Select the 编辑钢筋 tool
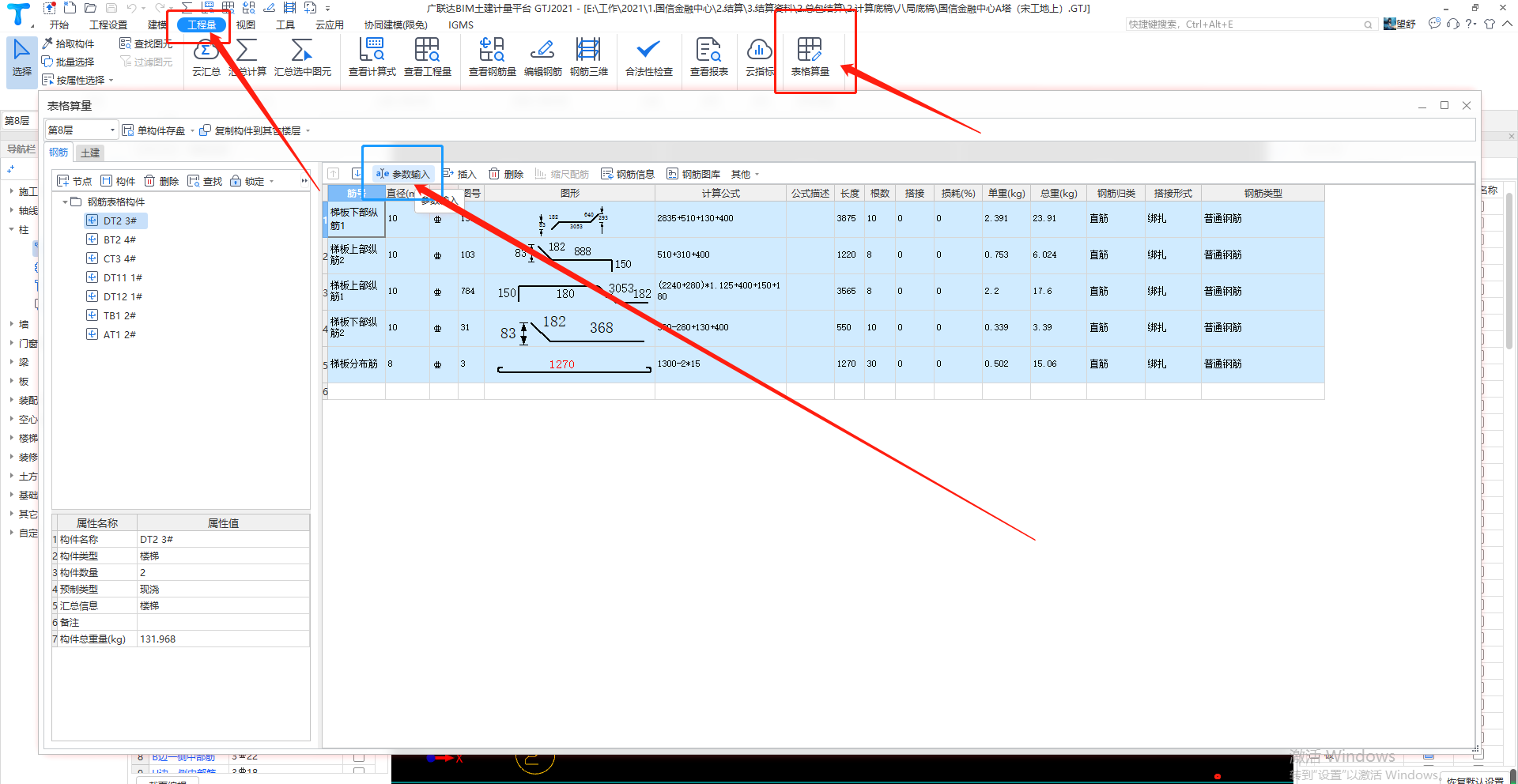The width and height of the screenshot is (1518, 784). click(x=542, y=57)
